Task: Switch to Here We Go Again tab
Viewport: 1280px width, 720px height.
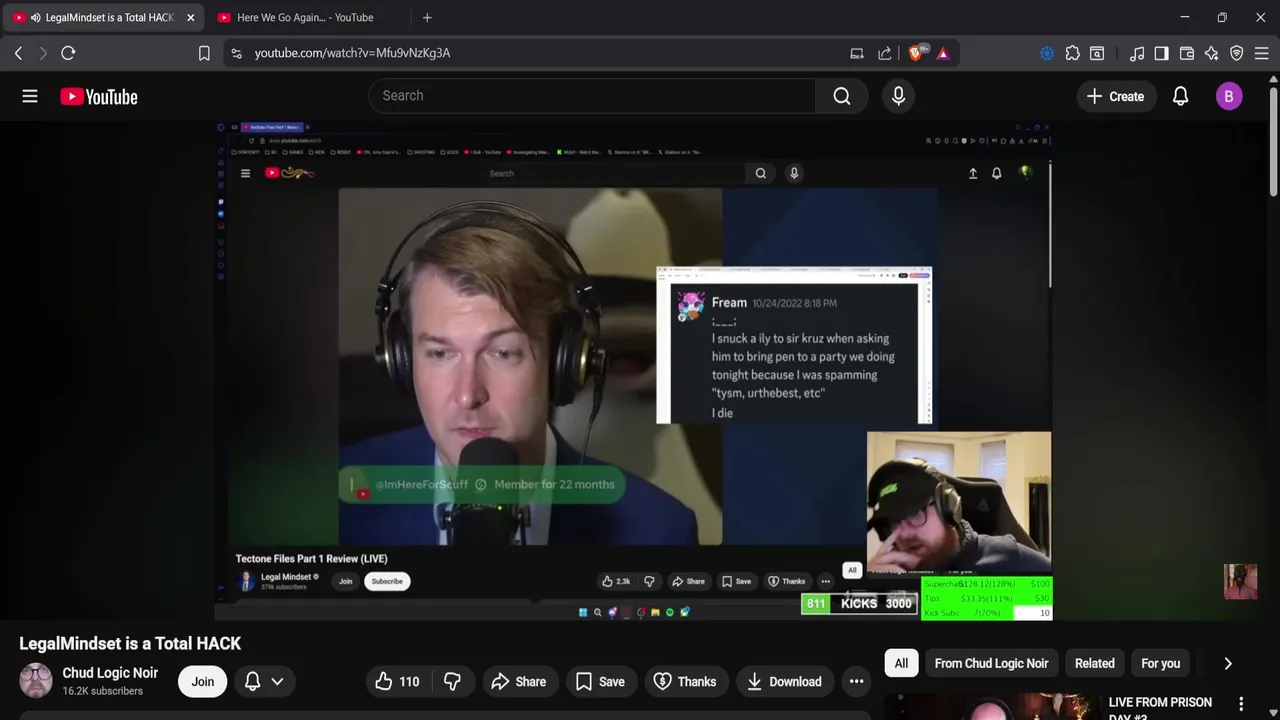Action: point(305,17)
